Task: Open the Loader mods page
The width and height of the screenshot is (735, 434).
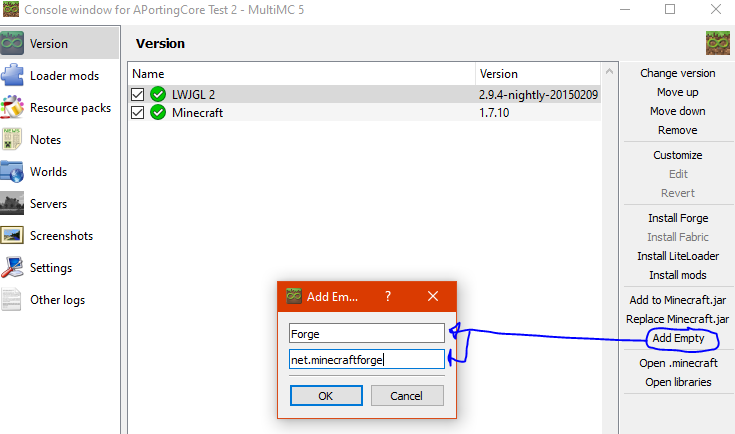Action: [64, 76]
